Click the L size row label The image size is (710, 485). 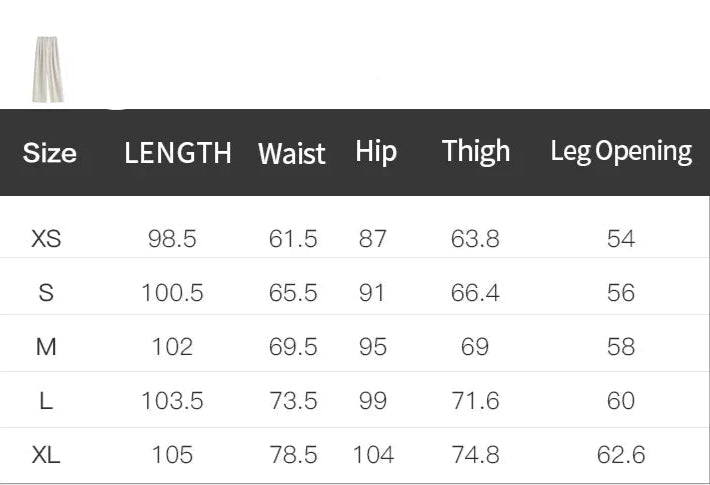click(x=46, y=401)
